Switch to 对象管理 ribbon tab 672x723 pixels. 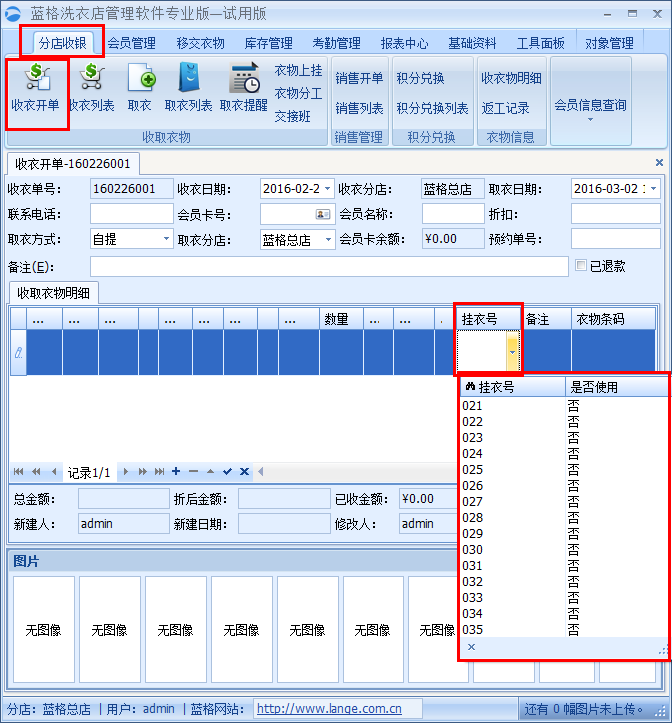click(609, 43)
